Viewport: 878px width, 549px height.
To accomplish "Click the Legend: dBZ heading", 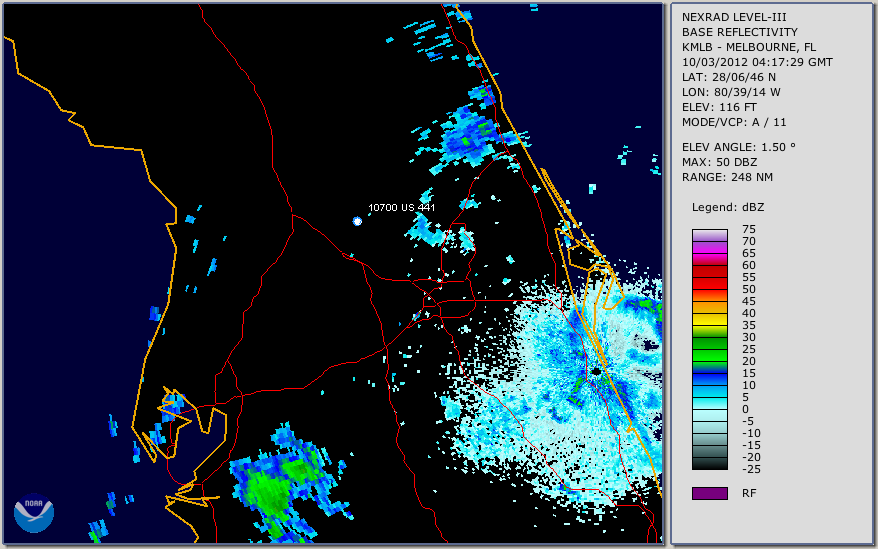I will pyautogui.click(x=728, y=207).
